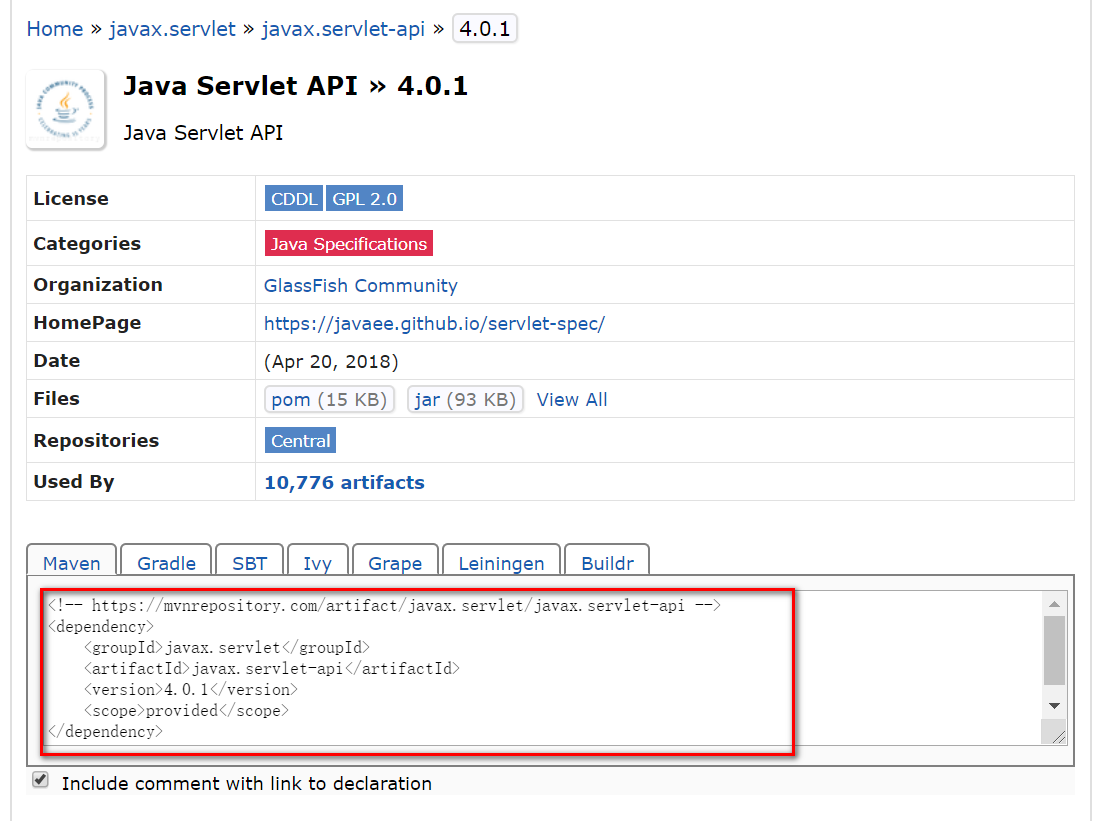Switch to the Gradle tab
The height and width of the screenshot is (821, 1097).
[x=167, y=562]
